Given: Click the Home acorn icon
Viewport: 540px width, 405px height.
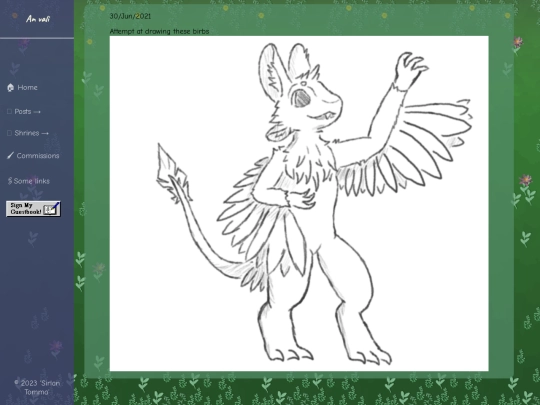Looking at the screenshot, I should [x=10, y=87].
